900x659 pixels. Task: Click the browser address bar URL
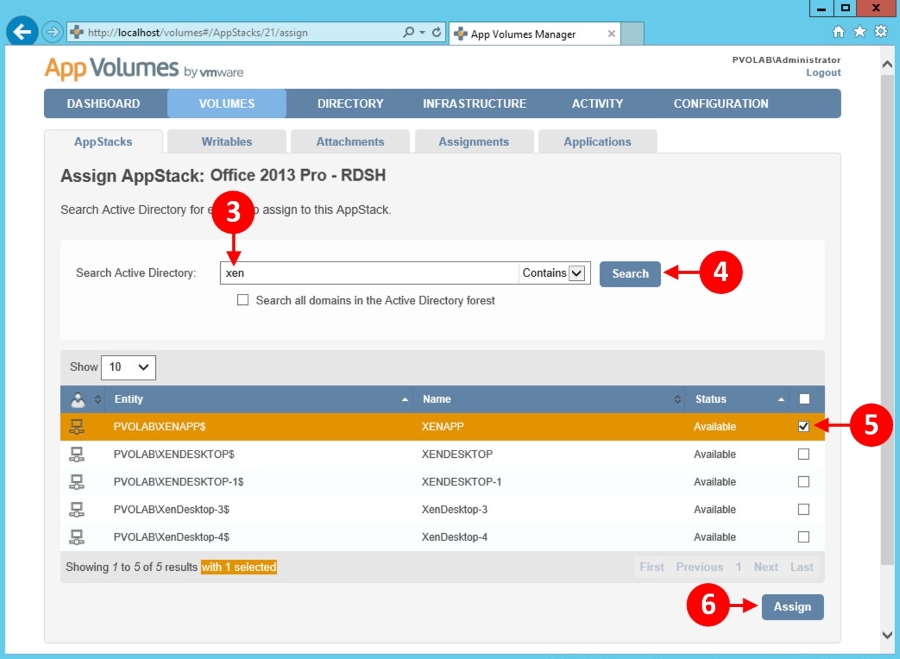tap(198, 33)
